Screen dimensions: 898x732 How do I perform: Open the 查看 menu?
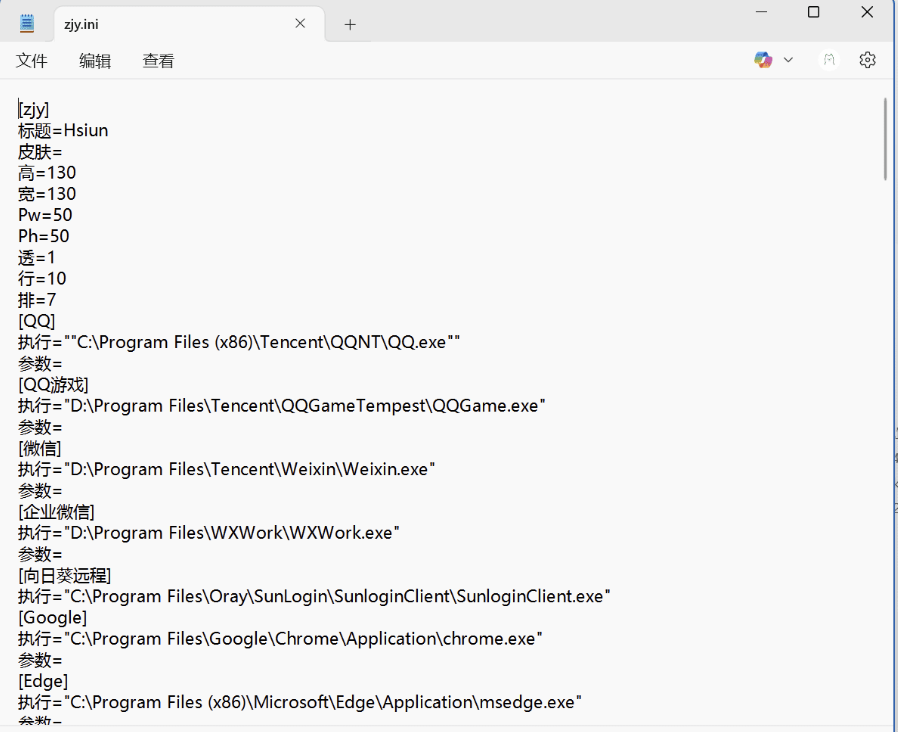158,60
